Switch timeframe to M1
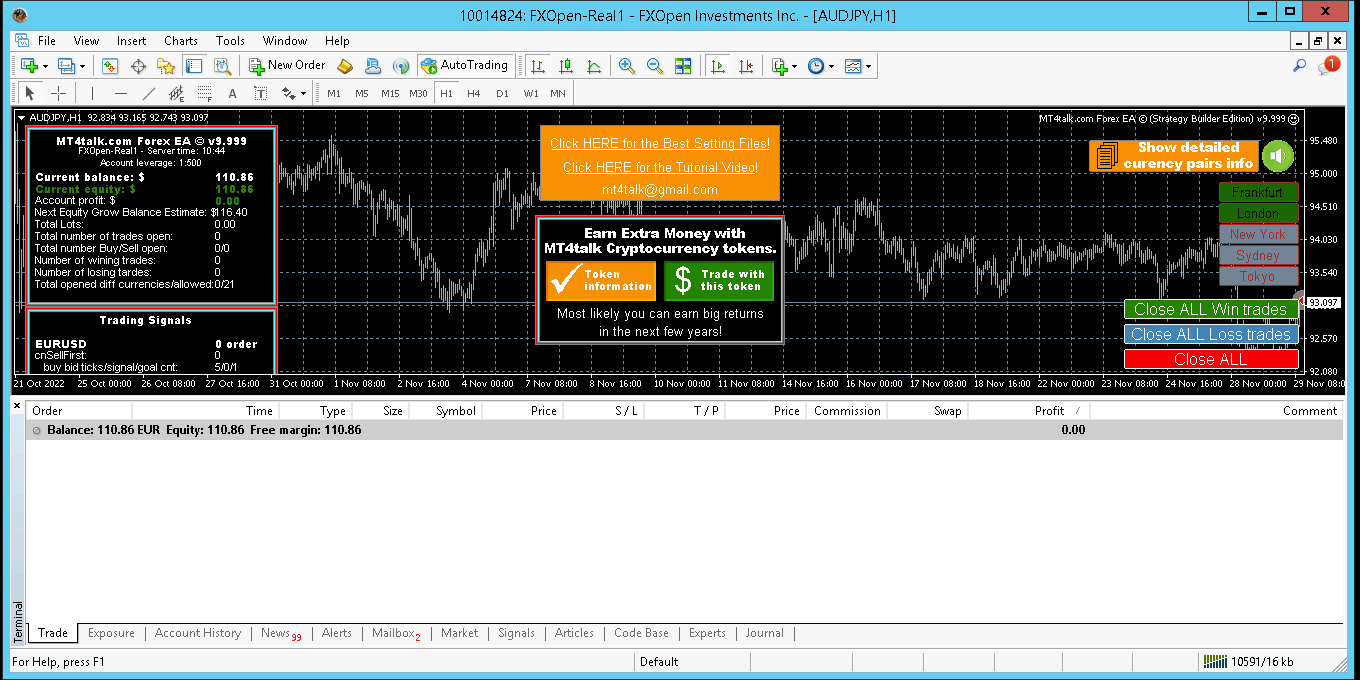Image resolution: width=1360 pixels, height=680 pixels. point(334,93)
